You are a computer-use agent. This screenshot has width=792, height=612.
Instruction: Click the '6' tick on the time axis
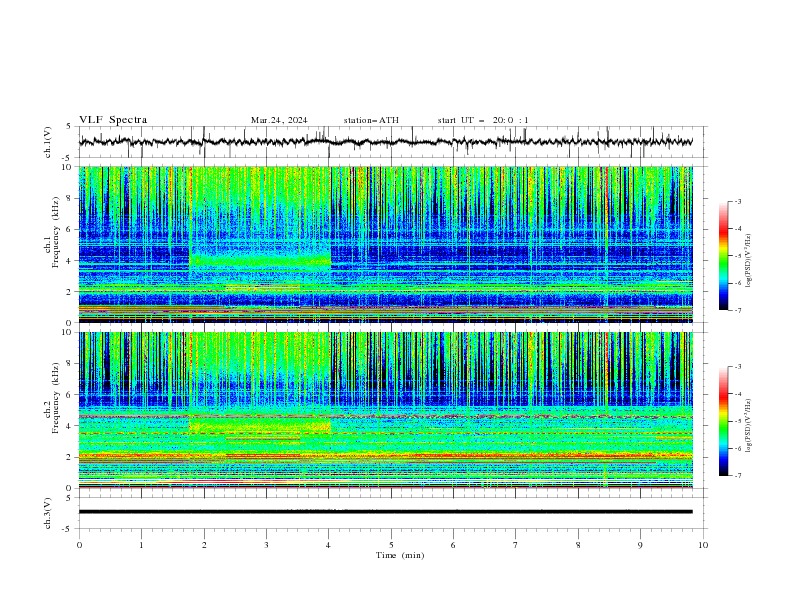pyautogui.click(x=453, y=545)
